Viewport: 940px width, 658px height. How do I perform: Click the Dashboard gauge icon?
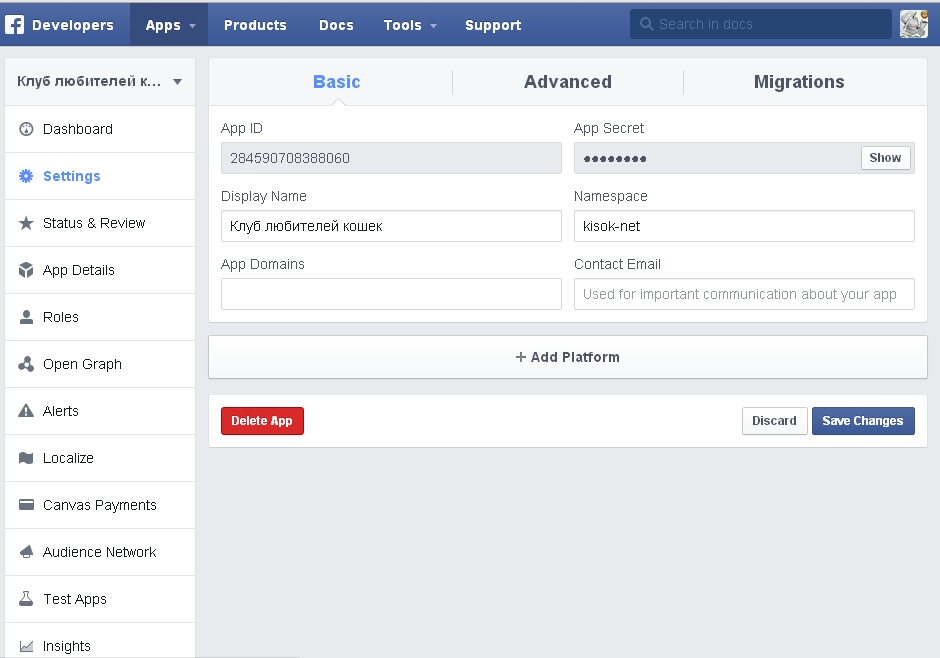[26, 129]
